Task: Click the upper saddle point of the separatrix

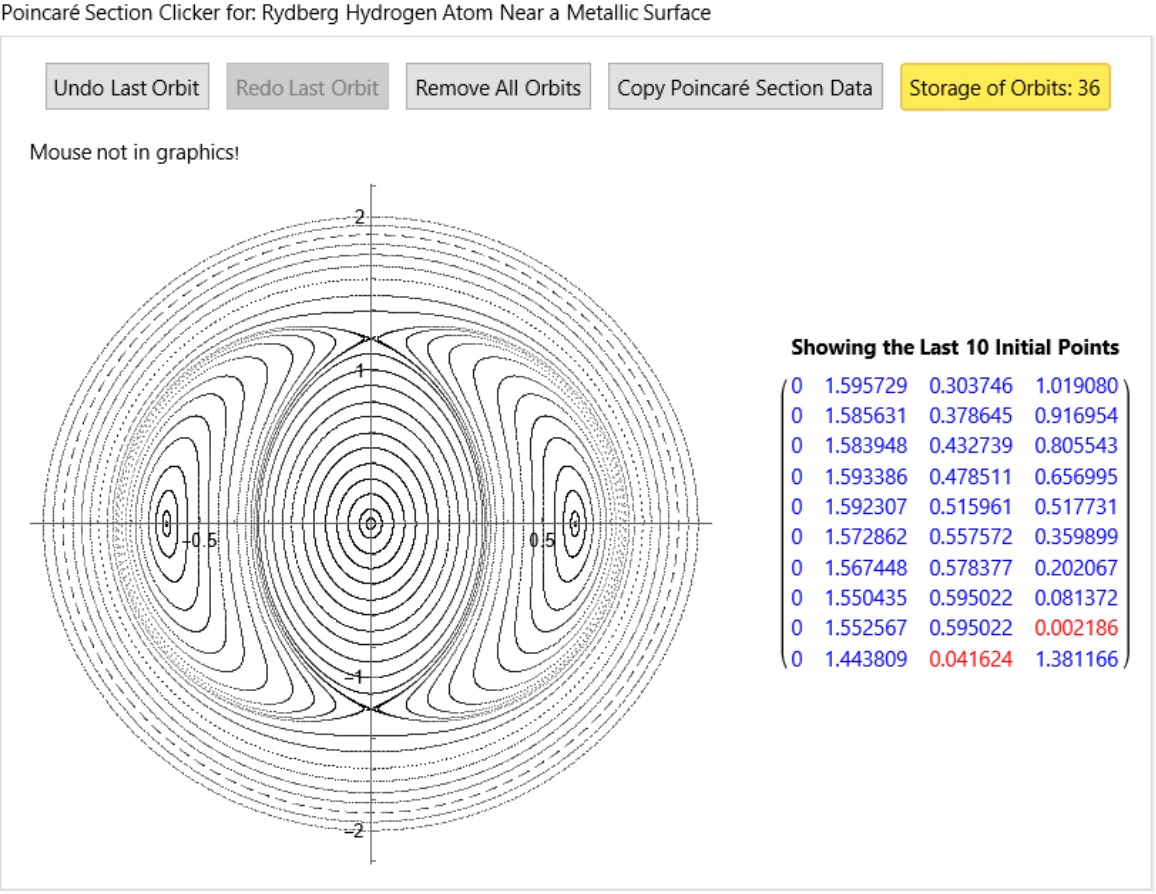Action: click(x=371, y=339)
